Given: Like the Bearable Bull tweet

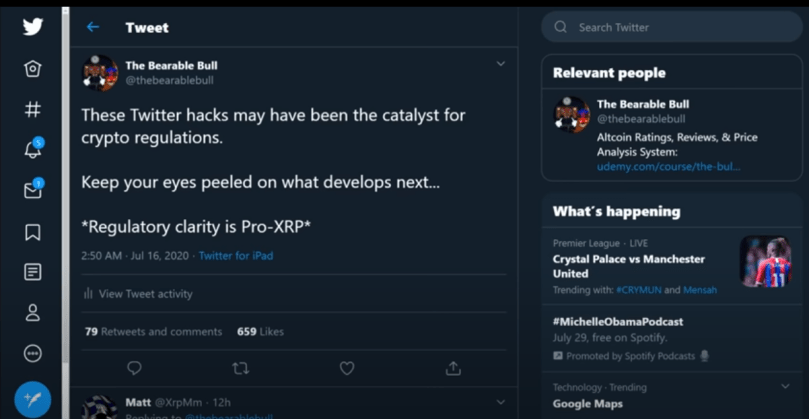Looking at the screenshot, I should 347,368.
